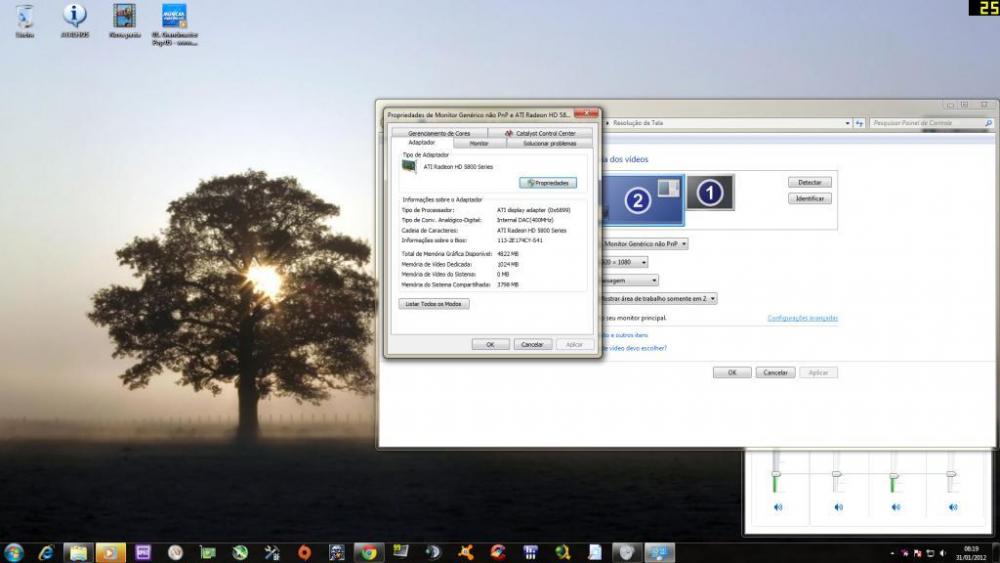This screenshot has height=563, width=1000.
Task: Mute the third volume mixer channel
Action: pos(895,507)
